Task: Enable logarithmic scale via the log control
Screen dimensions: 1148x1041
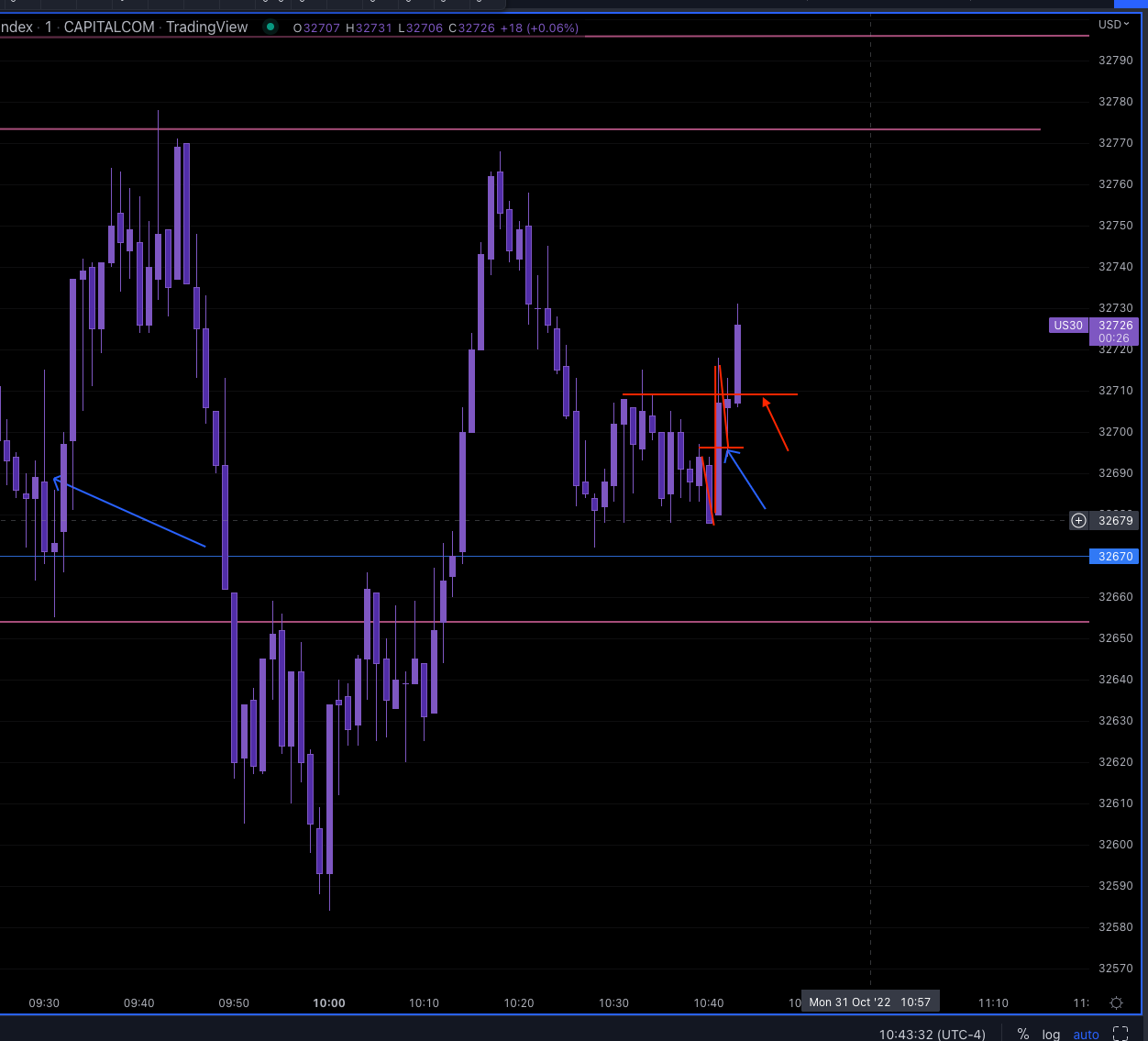Action: (x=1050, y=1034)
